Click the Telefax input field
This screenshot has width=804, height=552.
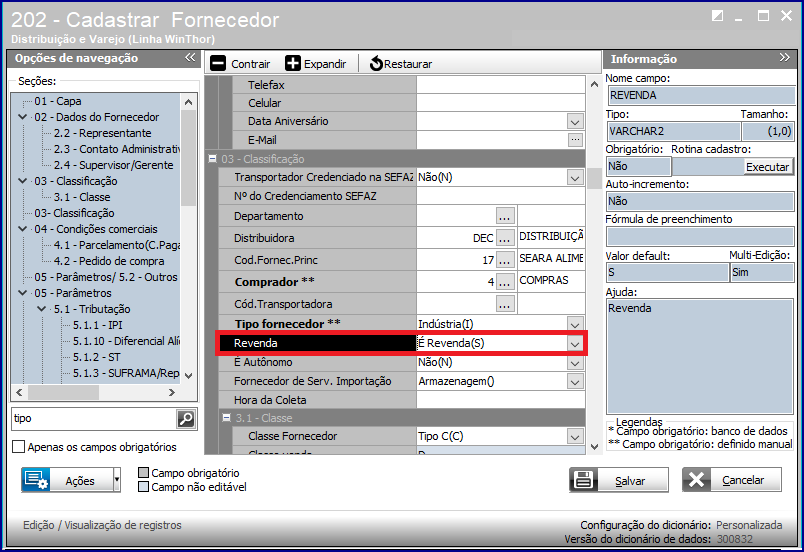tap(501, 85)
